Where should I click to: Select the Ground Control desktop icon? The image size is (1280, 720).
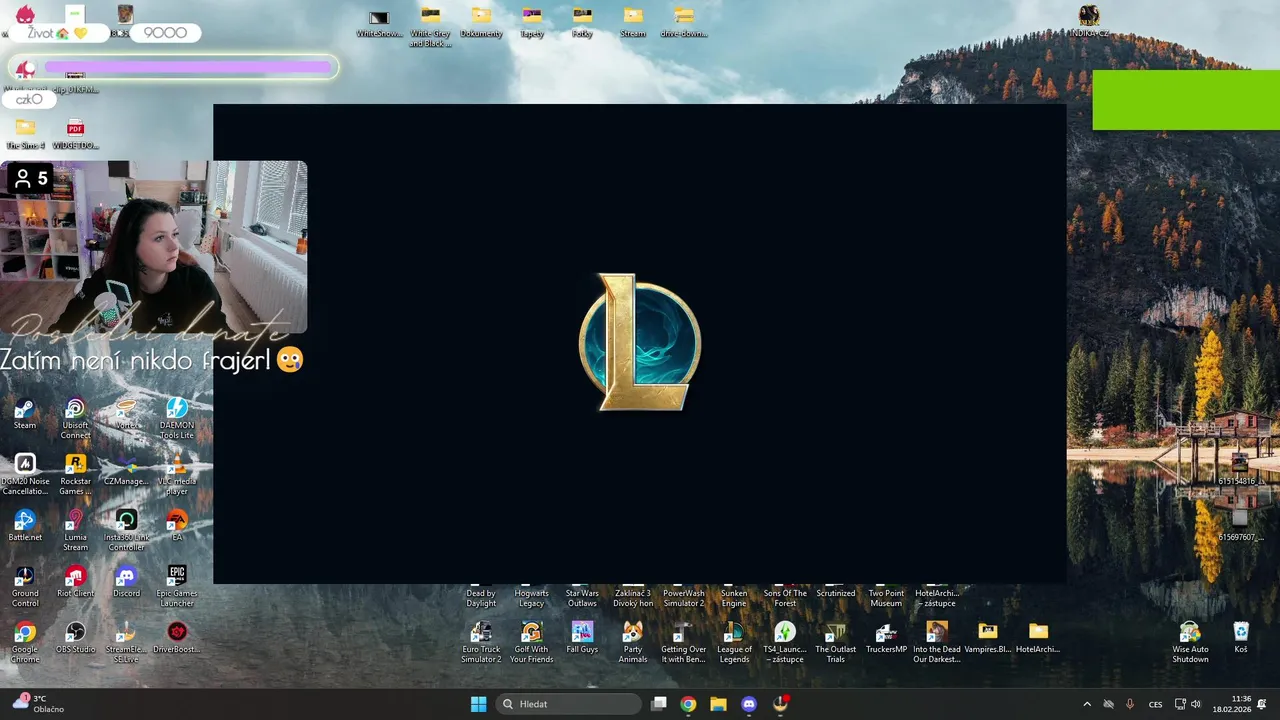[25, 587]
